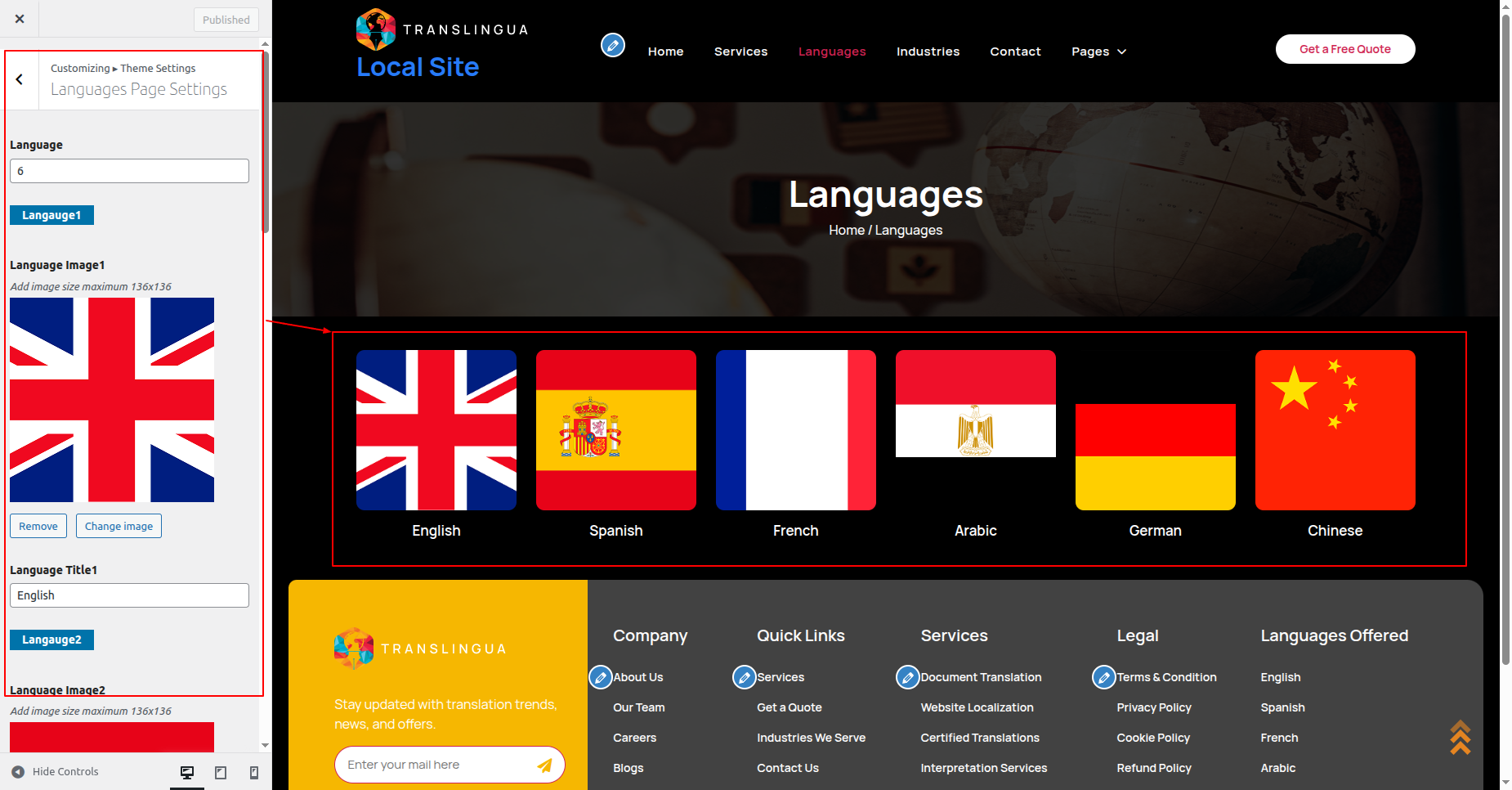1512x790 pixels.
Task: Submit newsletter email with paper plane icon
Action: pyautogui.click(x=544, y=765)
